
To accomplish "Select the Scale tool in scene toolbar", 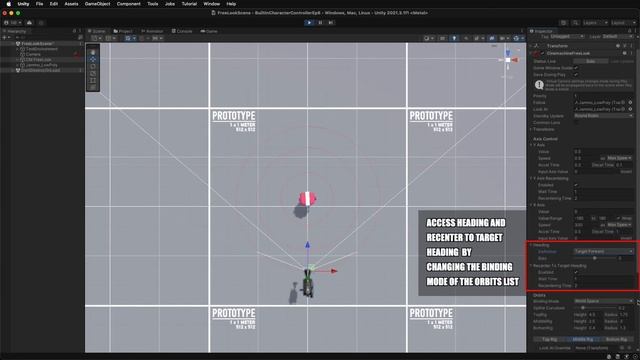I will pyautogui.click(x=93, y=73).
